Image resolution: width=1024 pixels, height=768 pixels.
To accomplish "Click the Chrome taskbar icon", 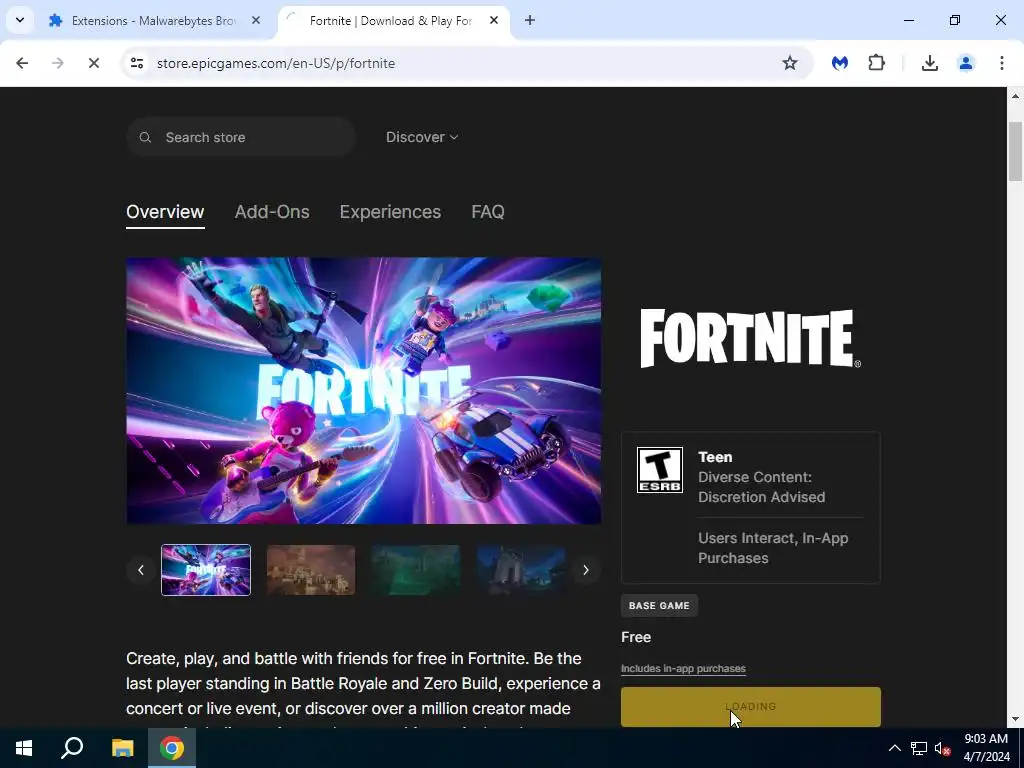I will (x=172, y=748).
